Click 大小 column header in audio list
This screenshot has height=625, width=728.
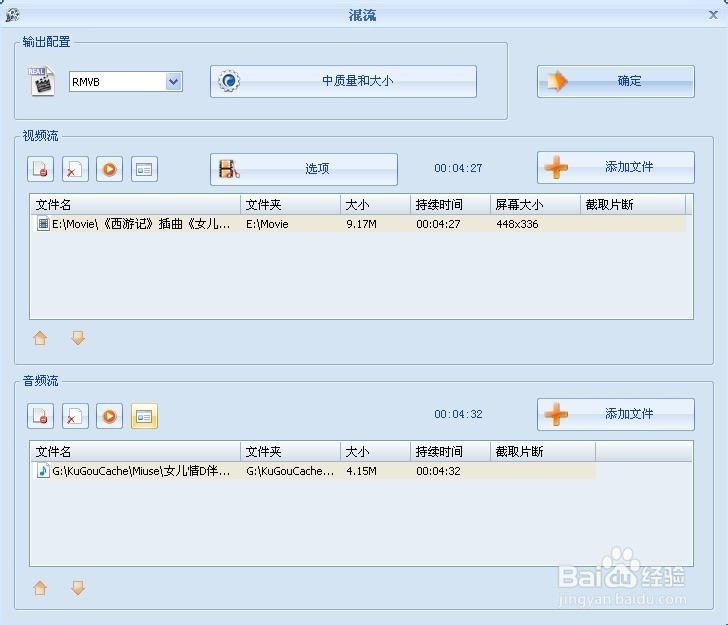pyautogui.click(x=375, y=451)
